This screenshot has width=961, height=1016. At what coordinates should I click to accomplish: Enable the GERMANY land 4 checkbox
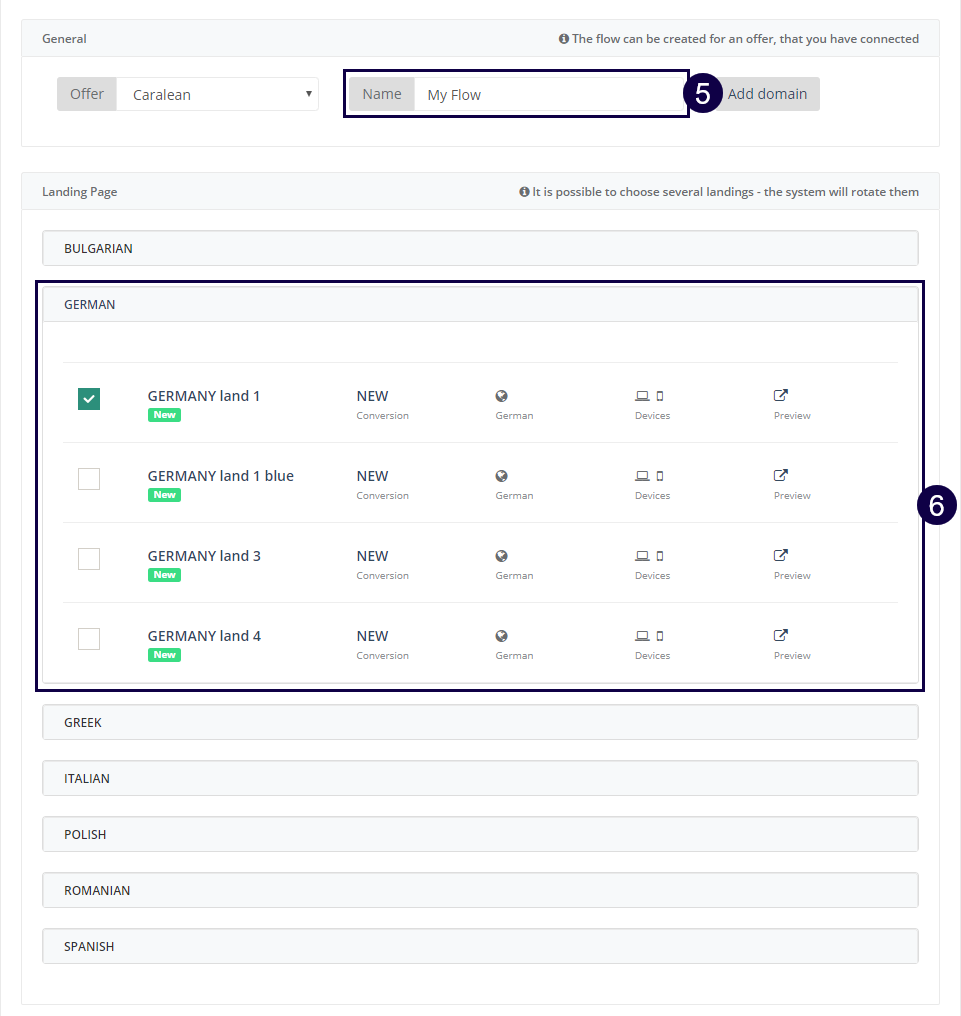tap(89, 639)
